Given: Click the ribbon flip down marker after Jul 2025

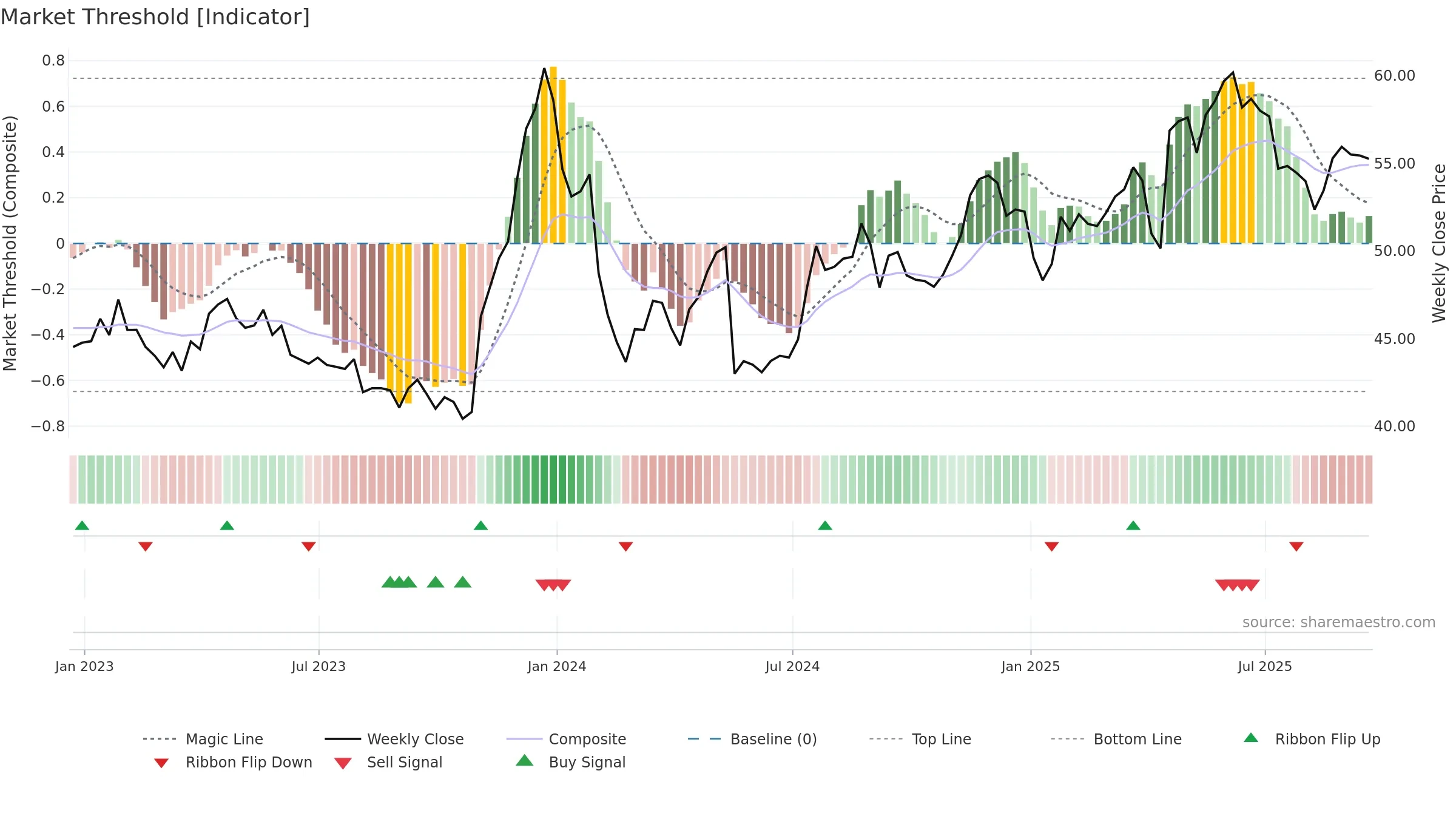Looking at the screenshot, I should click(1296, 547).
